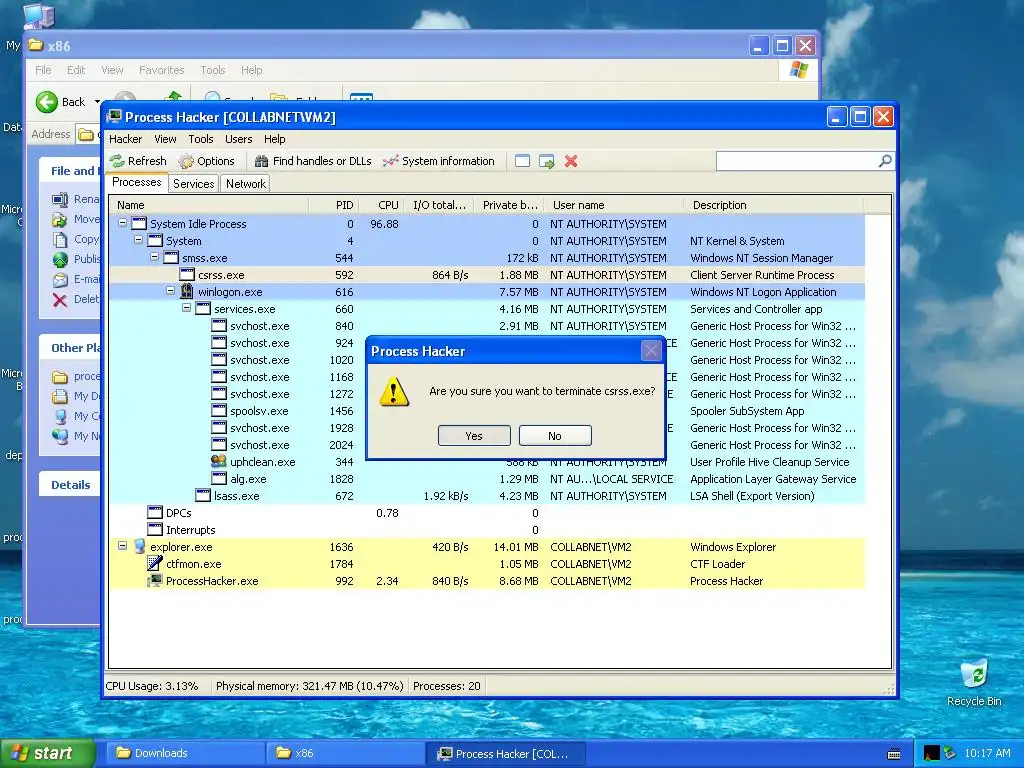The width and height of the screenshot is (1024, 768).
Task: Click the Process Hacker taskbar button
Action: (x=506, y=753)
